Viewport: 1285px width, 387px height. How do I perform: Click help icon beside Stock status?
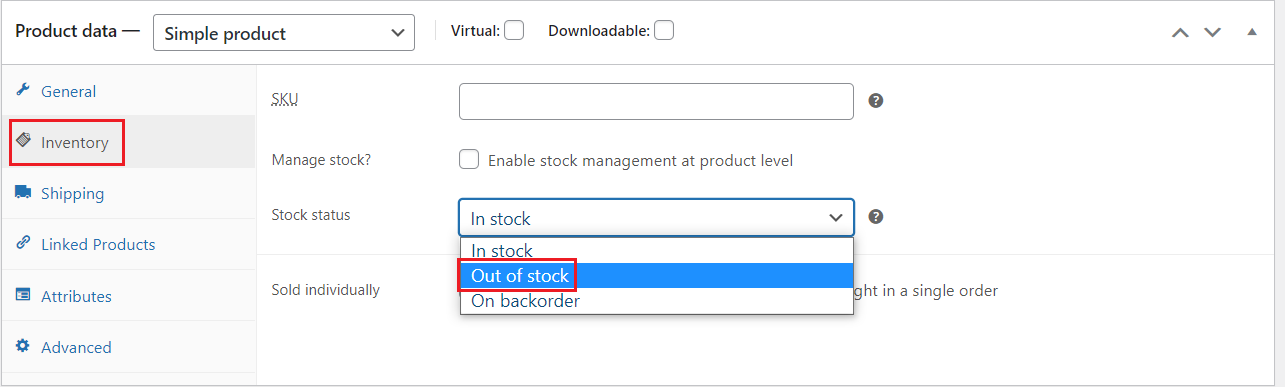pos(876,217)
